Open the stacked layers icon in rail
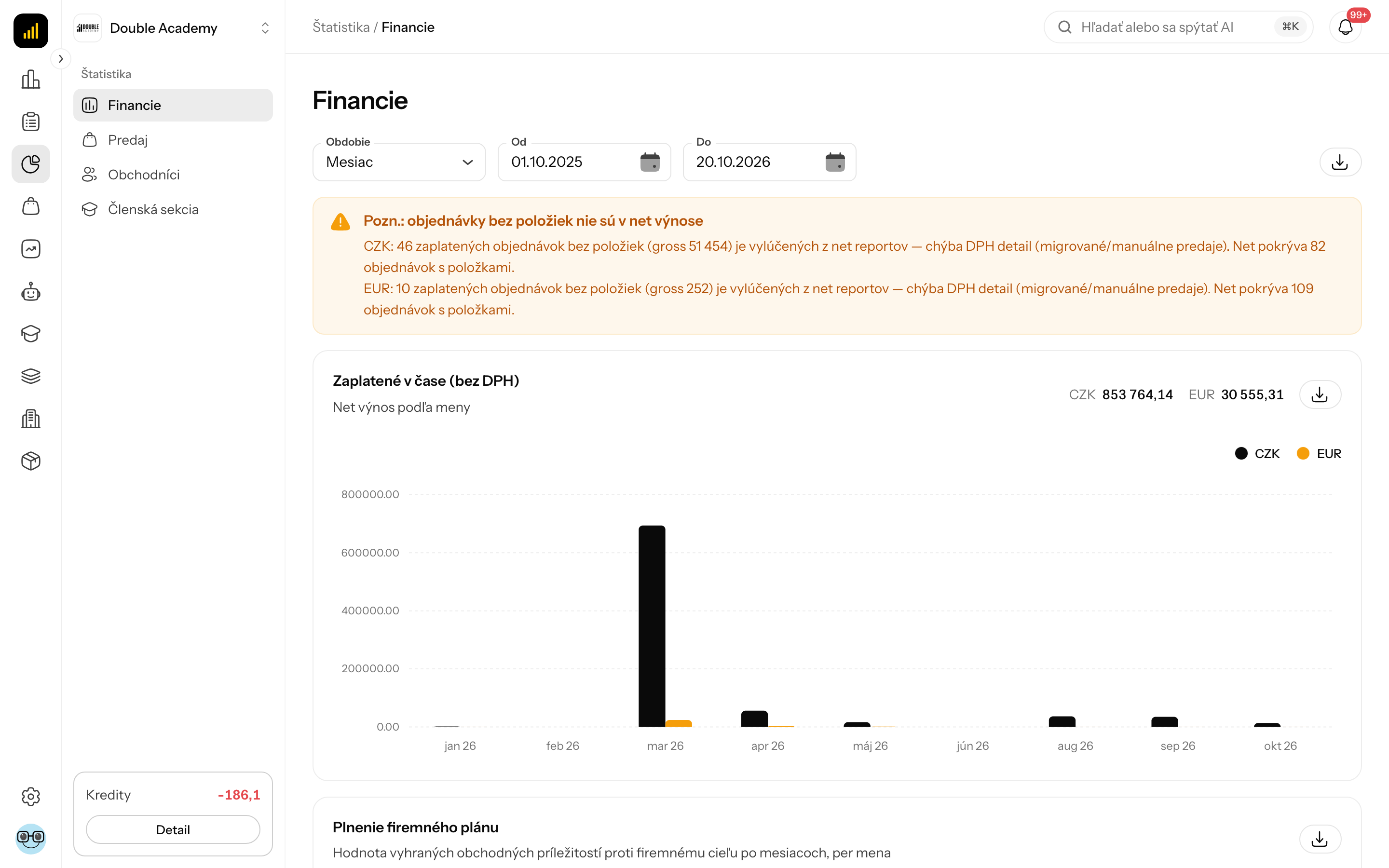Viewport: 1389px width, 868px height. 30,377
